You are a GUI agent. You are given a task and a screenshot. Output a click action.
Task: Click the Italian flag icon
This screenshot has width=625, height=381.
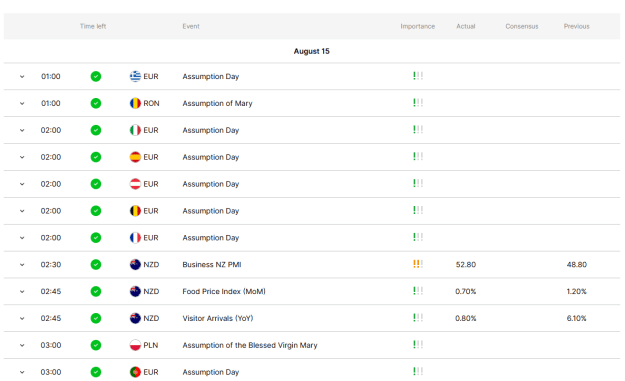click(135, 130)
